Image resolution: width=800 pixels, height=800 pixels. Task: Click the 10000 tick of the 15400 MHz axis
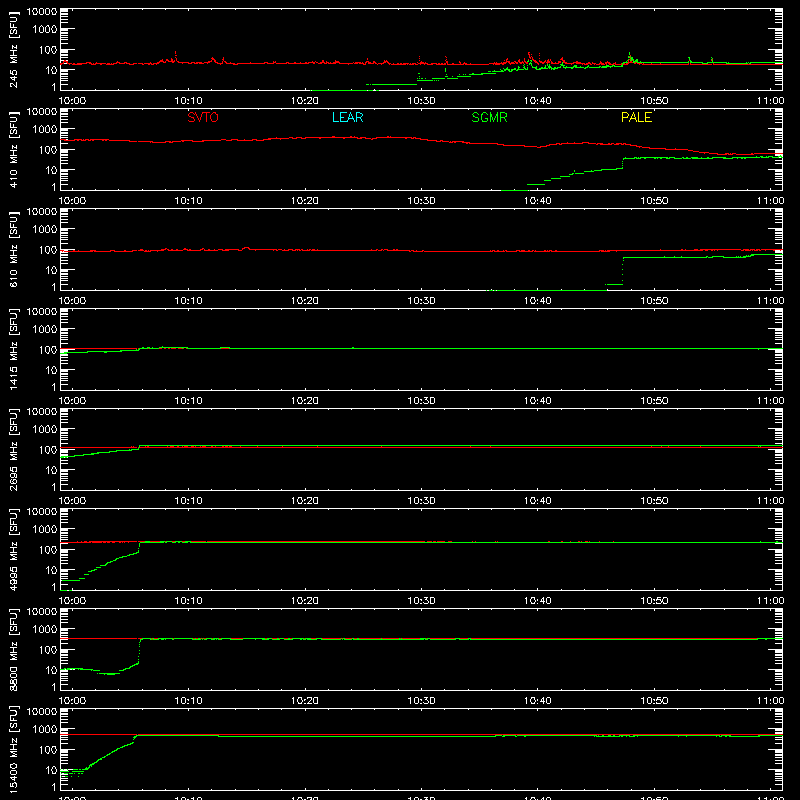[42, 712]
